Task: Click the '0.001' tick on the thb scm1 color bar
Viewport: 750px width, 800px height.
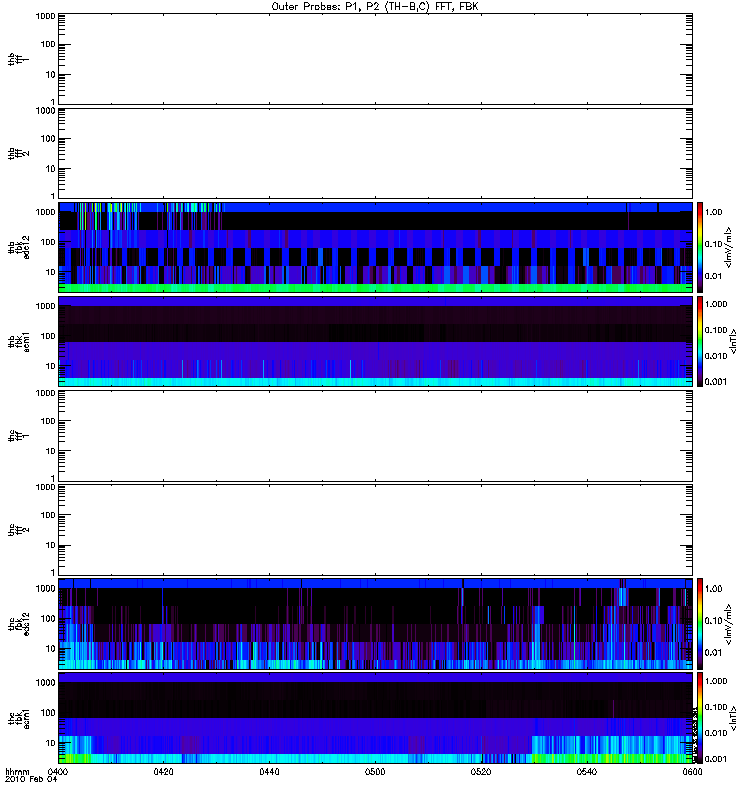Action: click(716, 382)
